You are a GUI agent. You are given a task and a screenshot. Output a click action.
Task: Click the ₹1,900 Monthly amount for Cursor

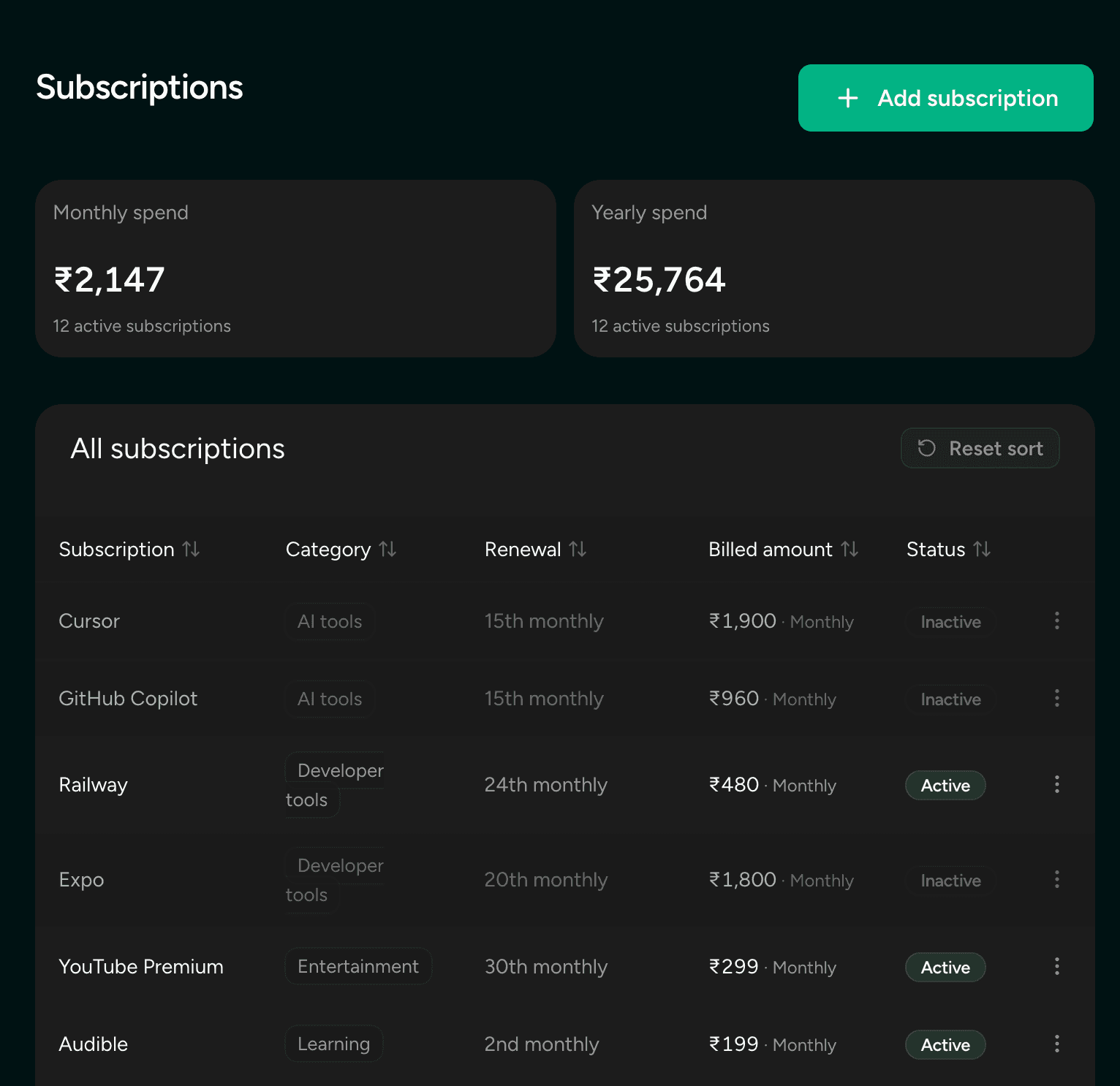pyautogui.click(x=781, y=621)
